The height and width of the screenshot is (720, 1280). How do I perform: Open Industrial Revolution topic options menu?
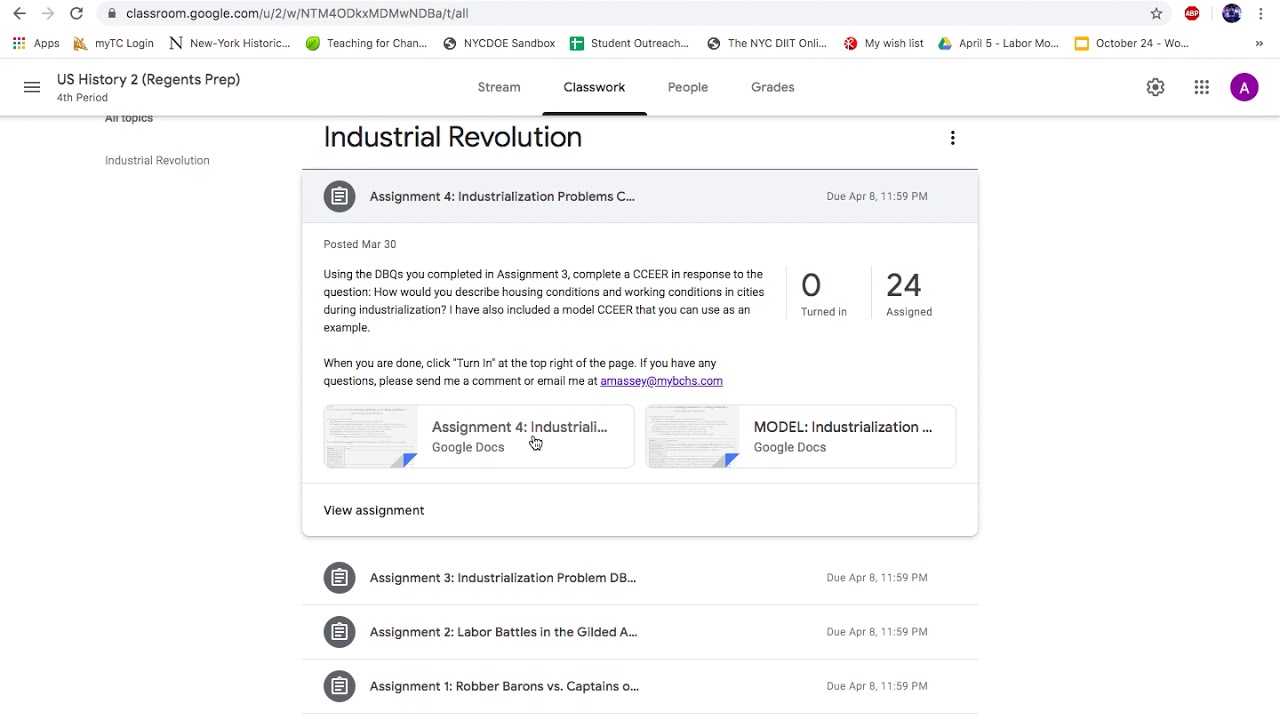[952, 138]
